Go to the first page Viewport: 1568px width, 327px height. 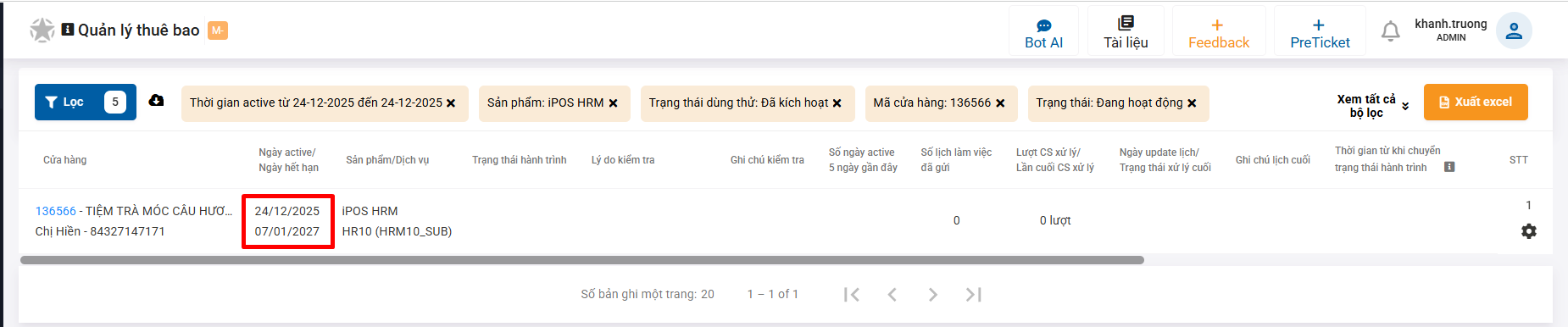pyautogui.click(x=852, y=294)
